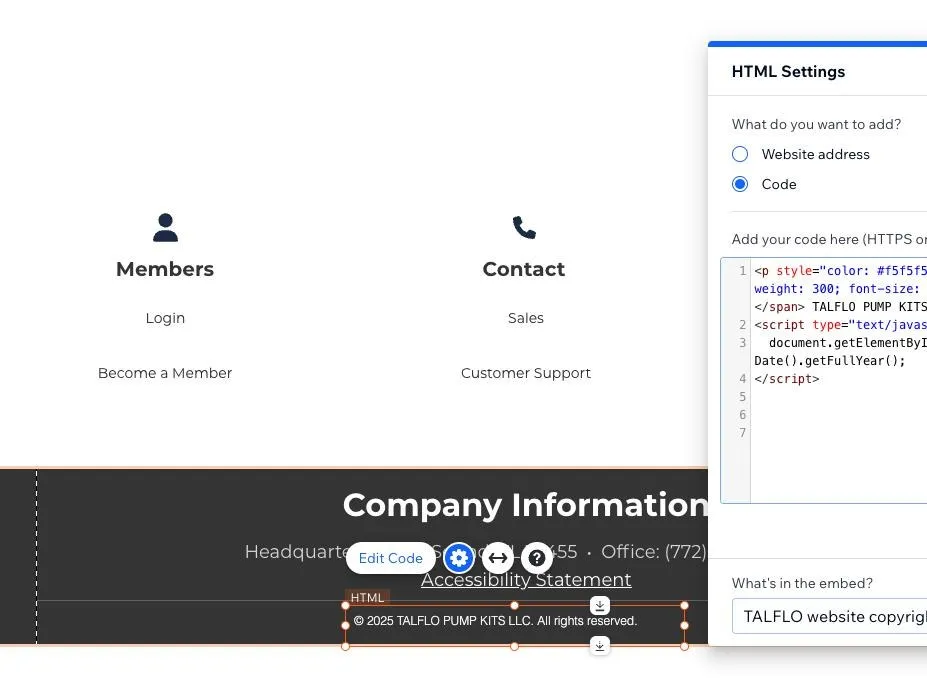Open the Login link
The image size is (927, 685).
166,318
